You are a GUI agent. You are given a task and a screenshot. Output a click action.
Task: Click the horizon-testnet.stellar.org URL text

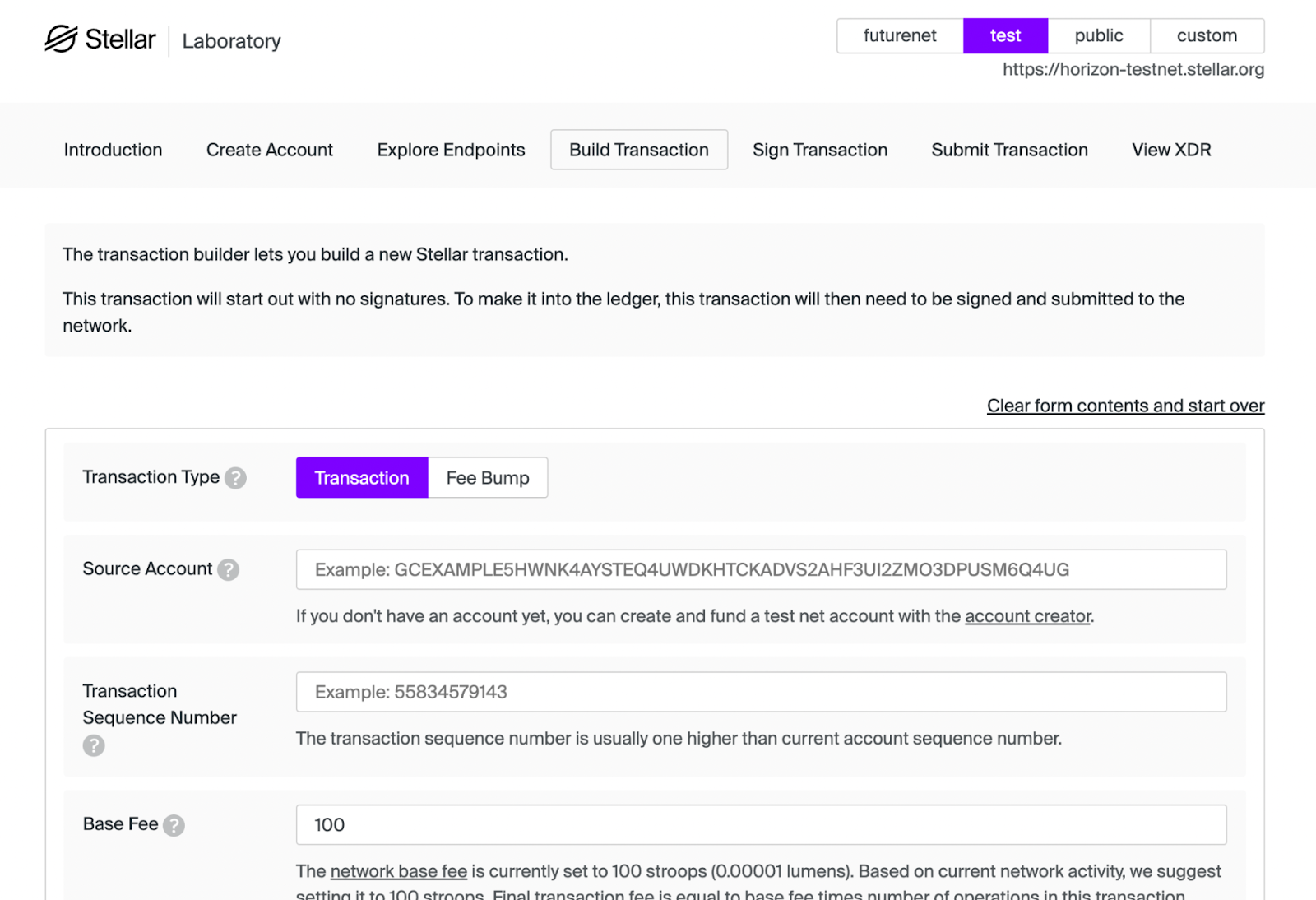point(1133,70)
